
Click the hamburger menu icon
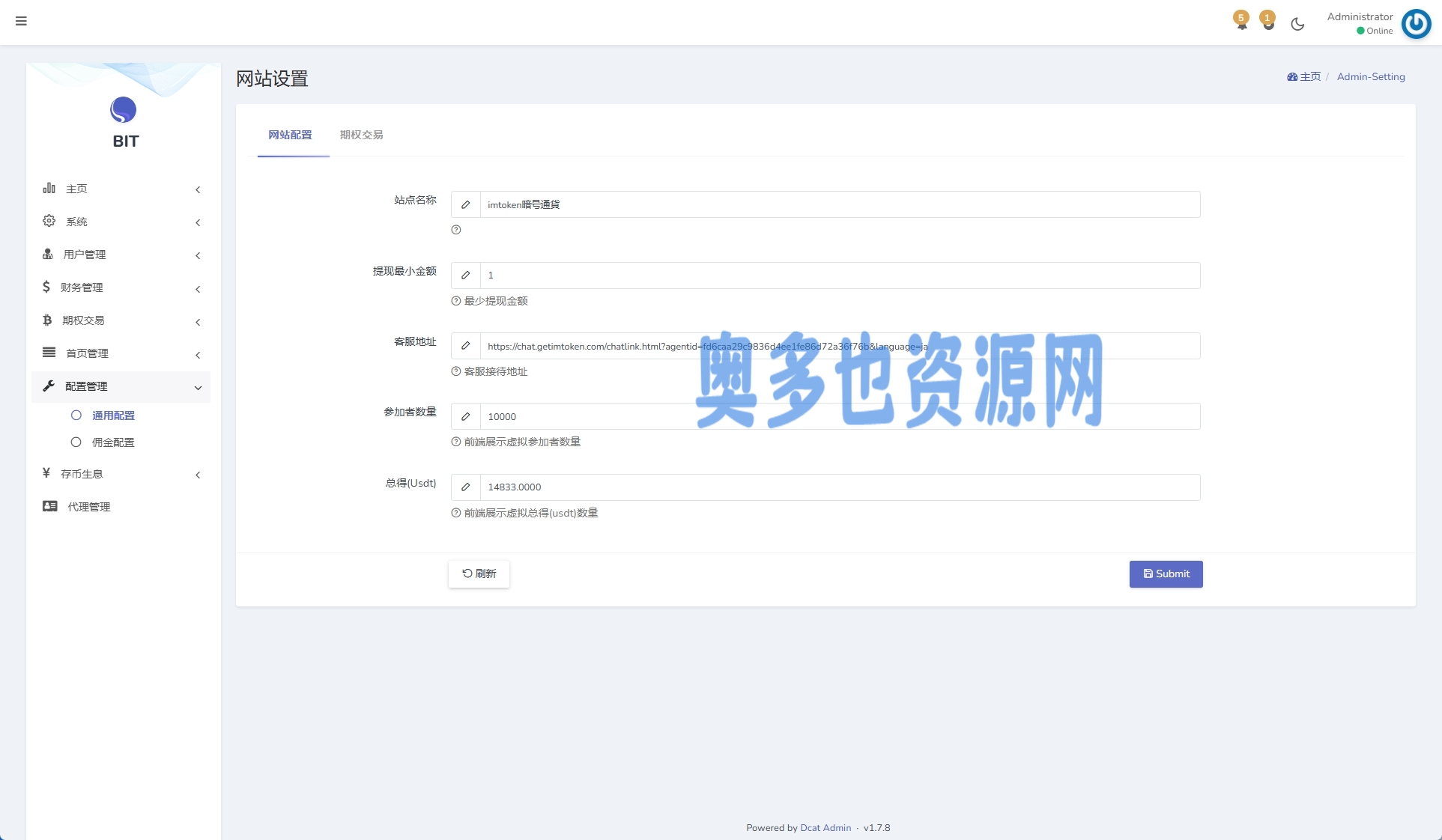coord(21,21)
